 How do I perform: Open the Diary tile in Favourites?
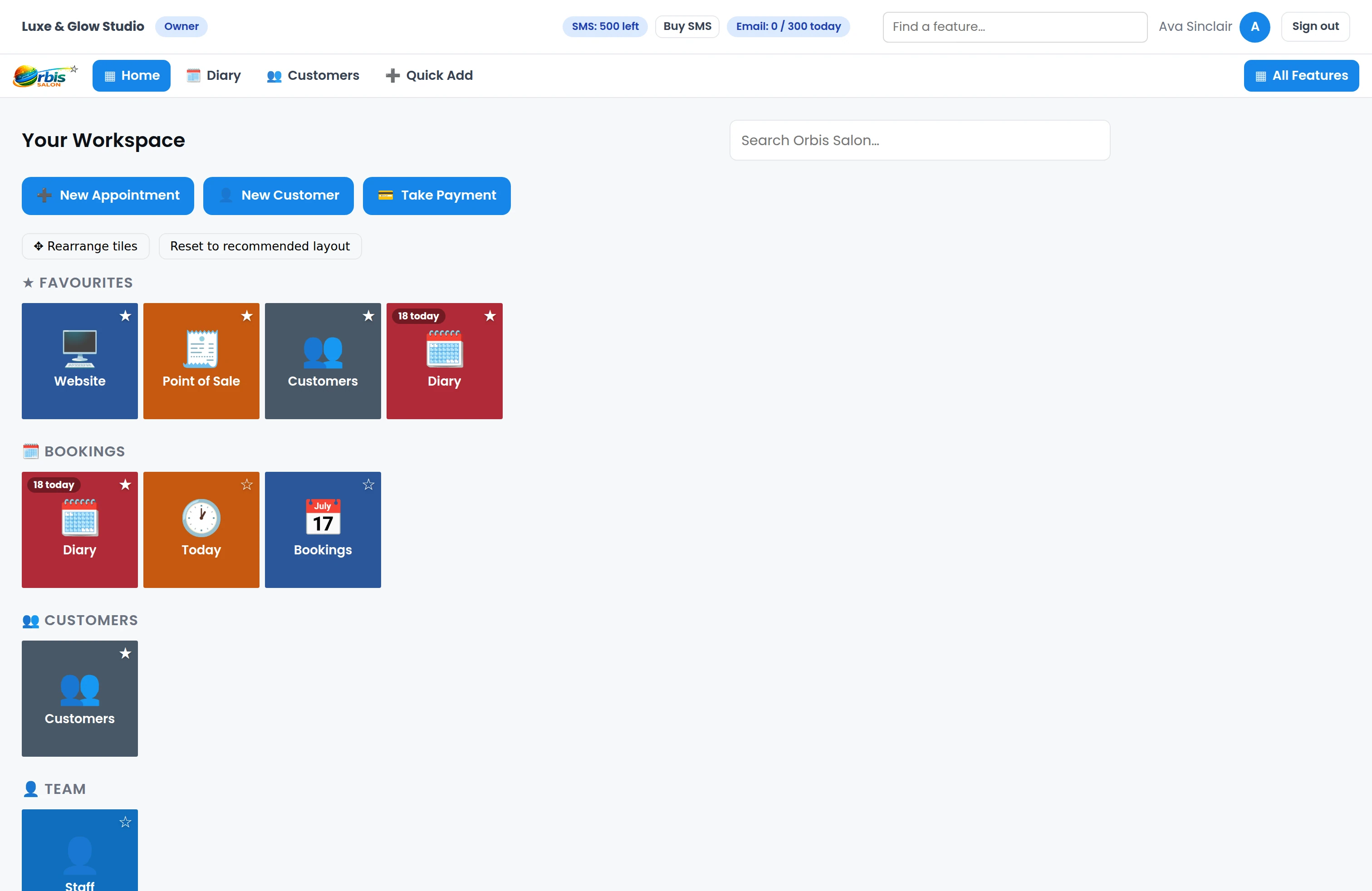click(445, 361)
